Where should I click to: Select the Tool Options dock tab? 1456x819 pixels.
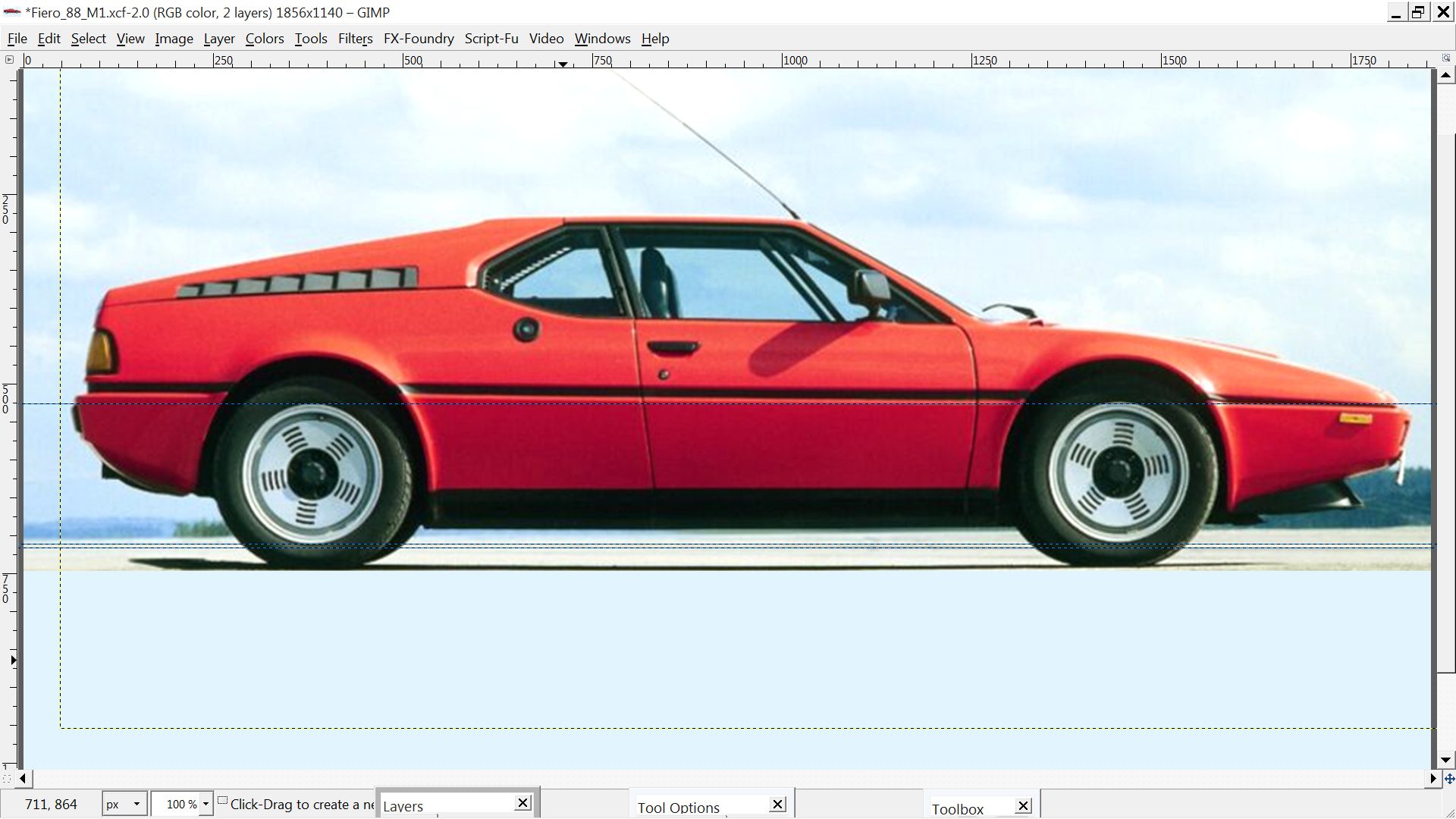pyautogui.click(x=678, y=808)
